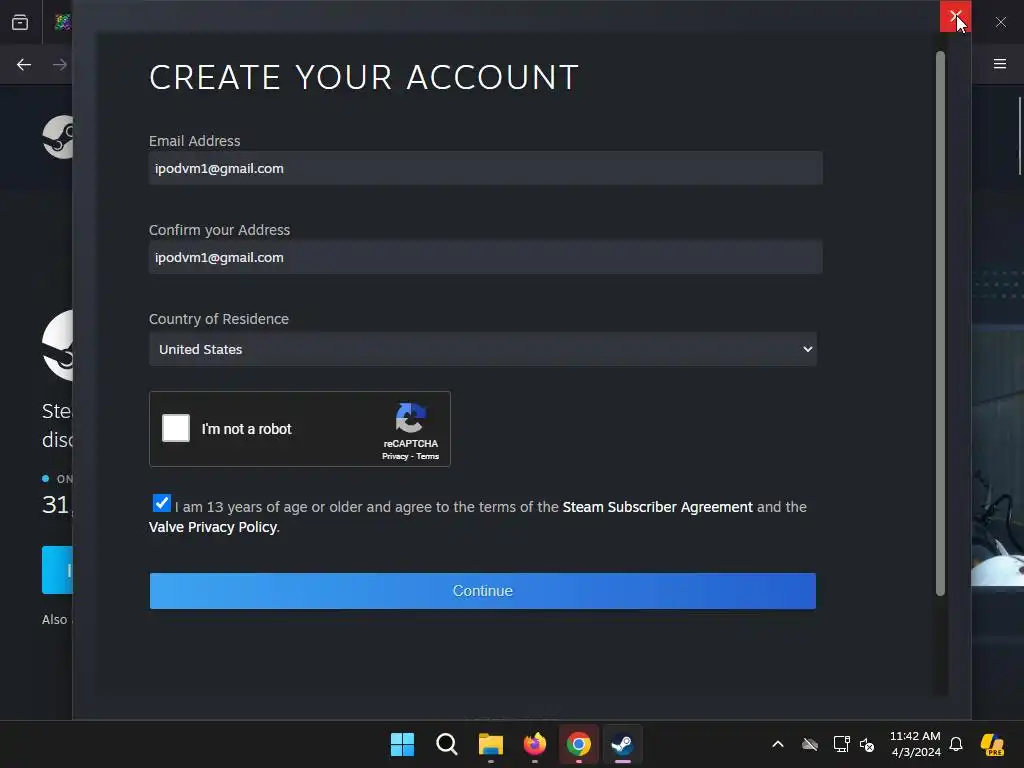Switch to Steam in the taskbar

tap(622, 744)
